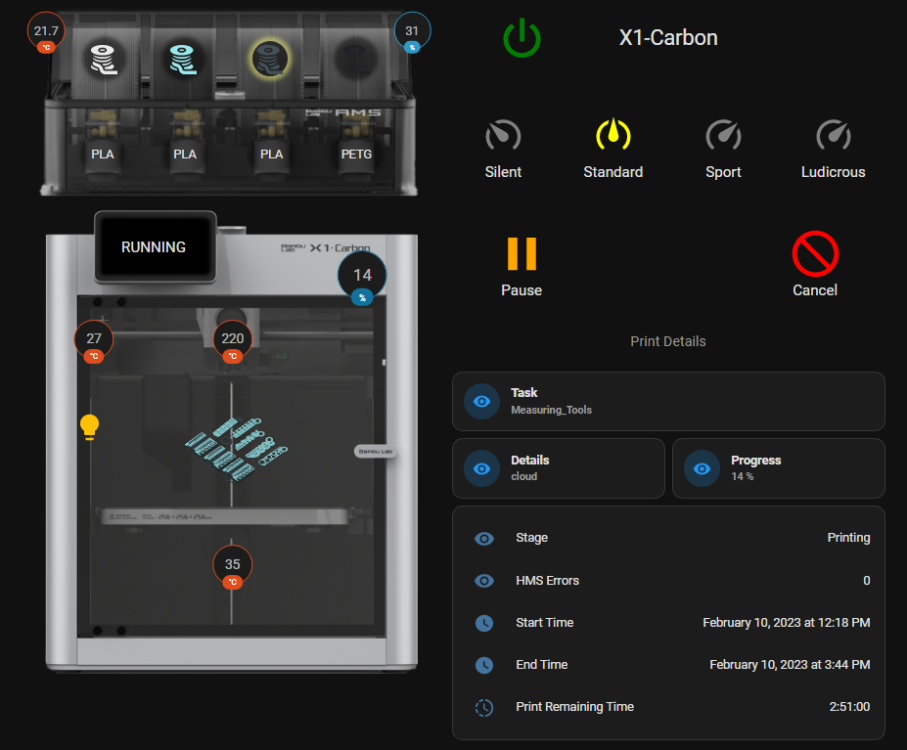Select the white filament spool in AMS
The image size is (907, 750).
pyautogui.click(x=104, y=60)
